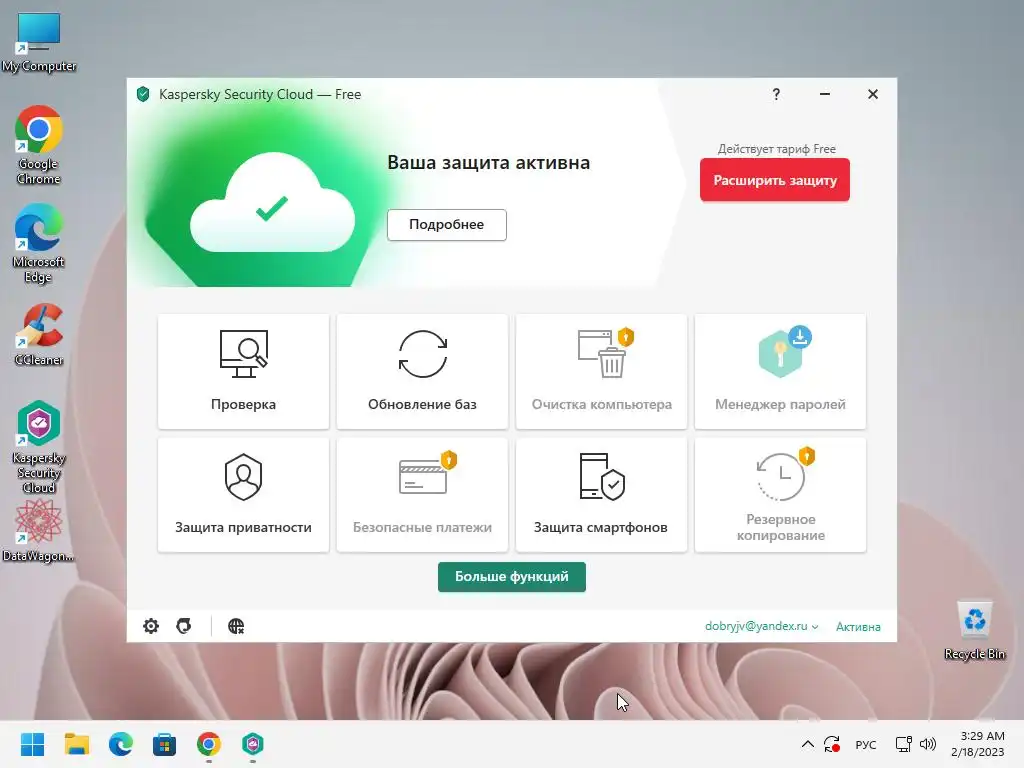This screenshot has height=768, width=1024.
Task: Click 'Действует тариф Free' text
Action: click(x=776, y=149)
